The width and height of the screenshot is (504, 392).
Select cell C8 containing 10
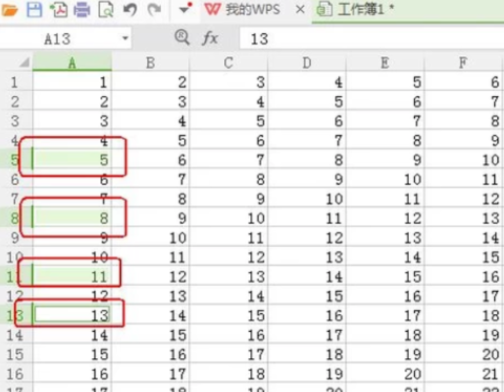click(228, 218)
